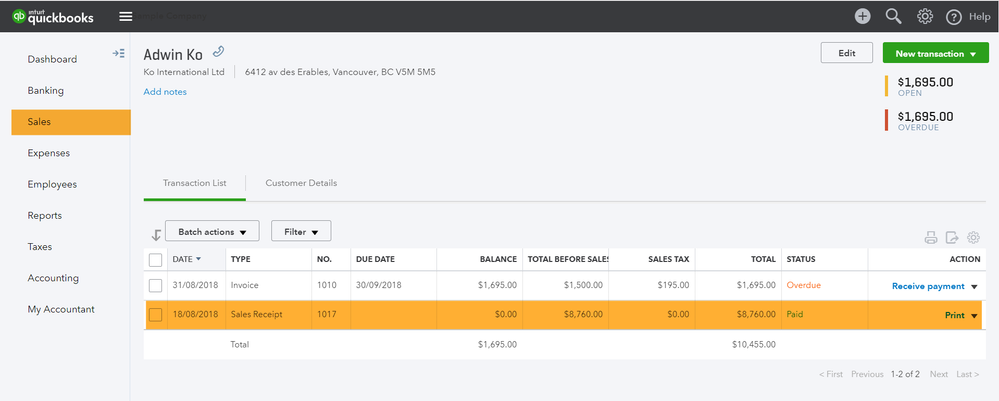Open table settings gear above Action column
This screenshot has height=401, width=999.
973,238
